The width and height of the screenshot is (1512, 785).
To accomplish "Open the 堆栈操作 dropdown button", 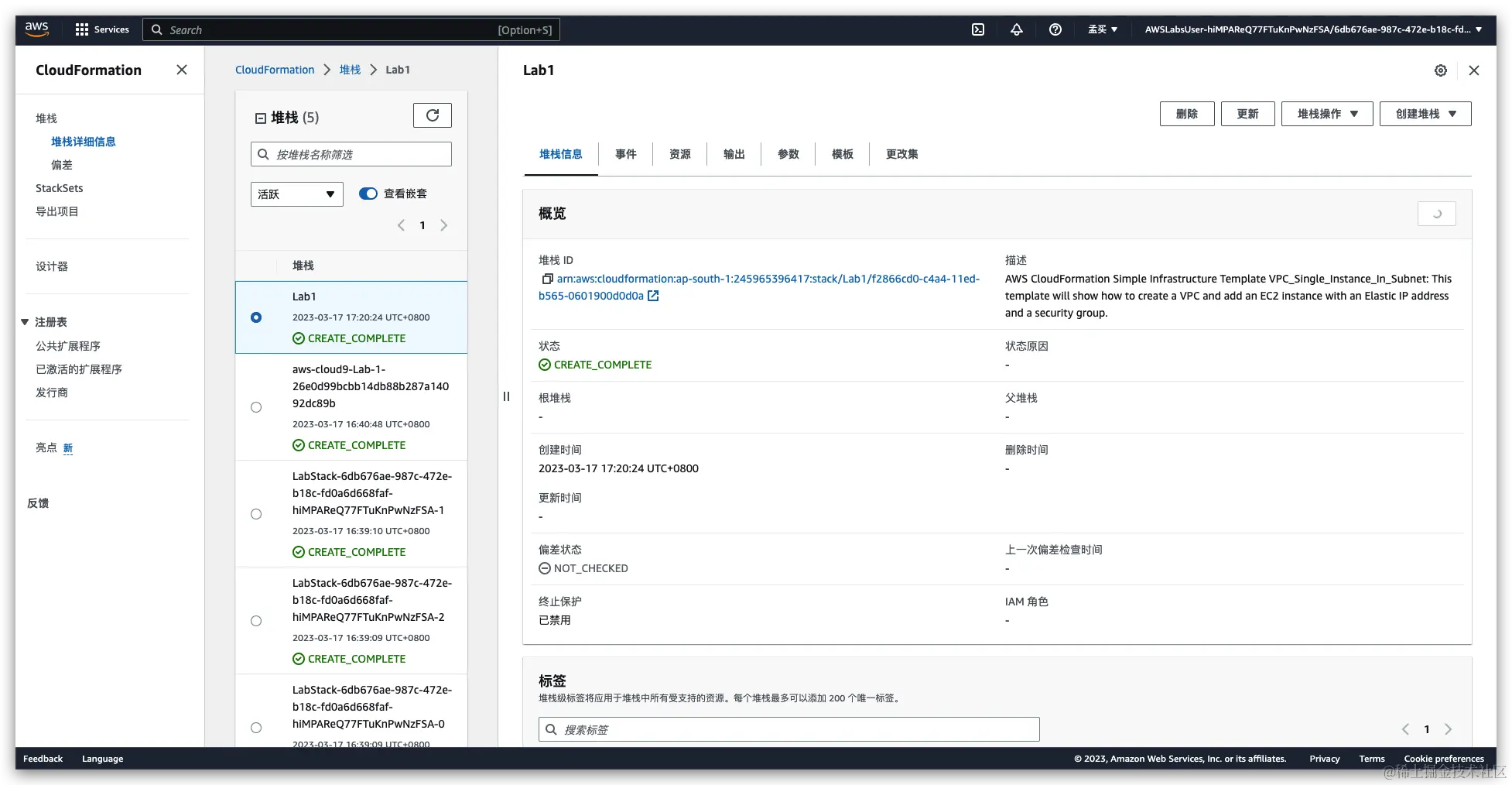I will 1327,114.
